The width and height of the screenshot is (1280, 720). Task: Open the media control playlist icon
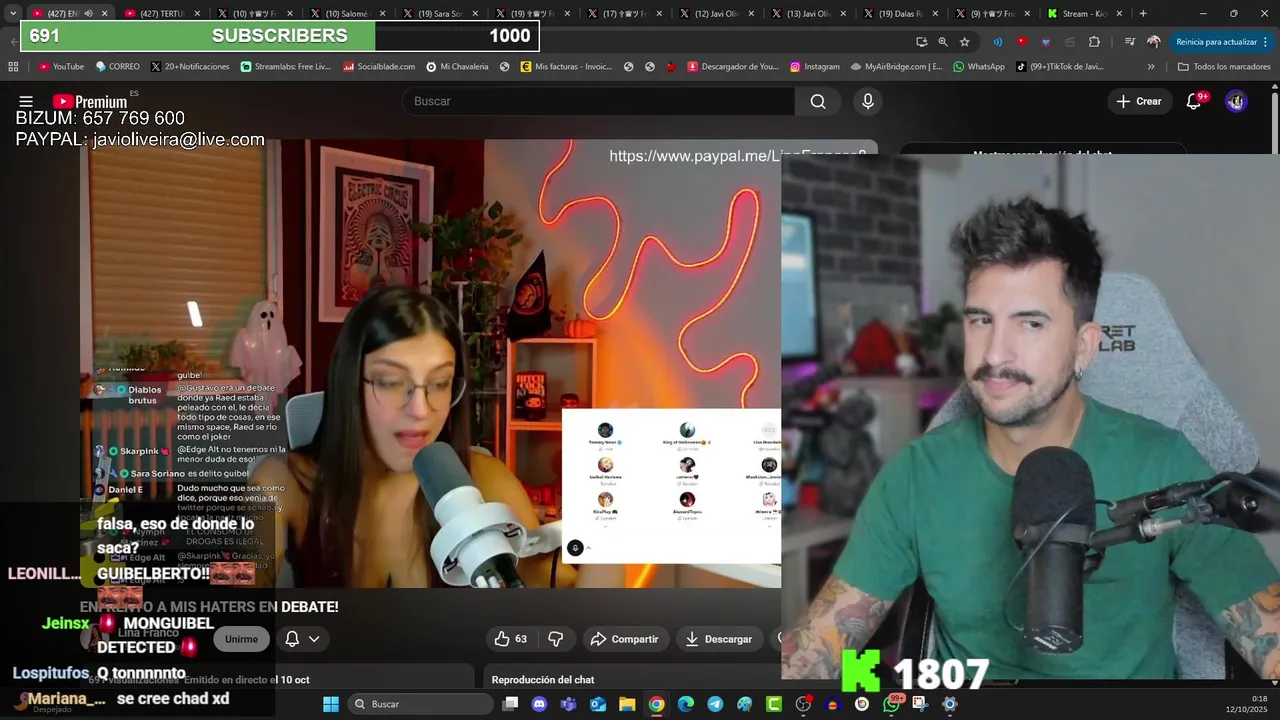tap(1130, 42)
